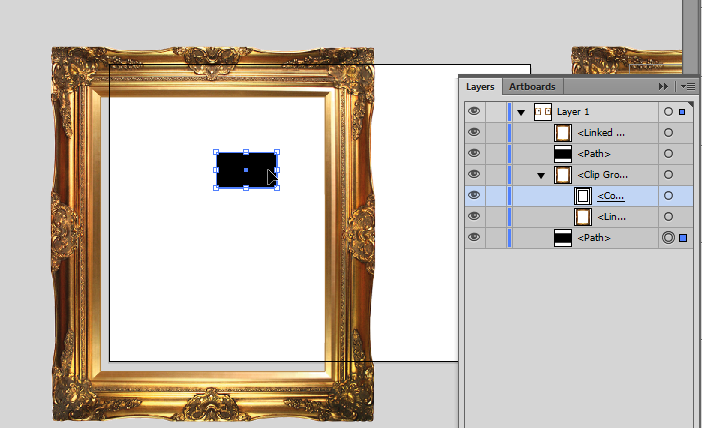Click the <Clip Gro...> thumbnail
The image size is (702, 428).
563,175
